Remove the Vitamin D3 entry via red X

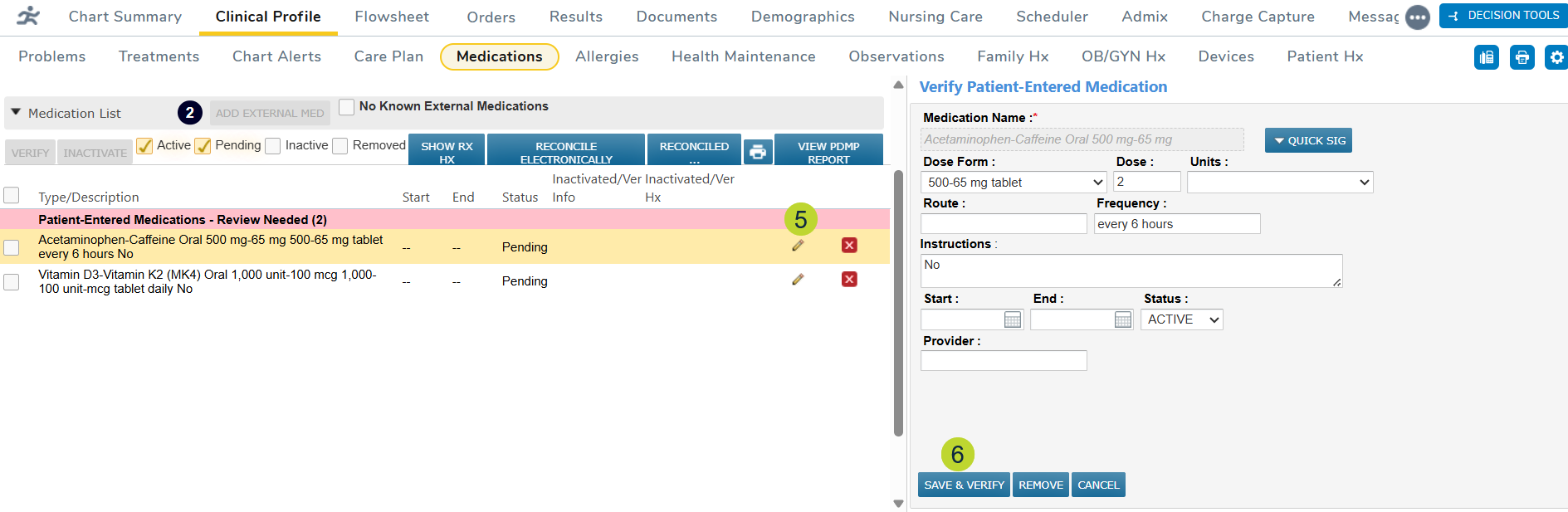click(849, 280)
